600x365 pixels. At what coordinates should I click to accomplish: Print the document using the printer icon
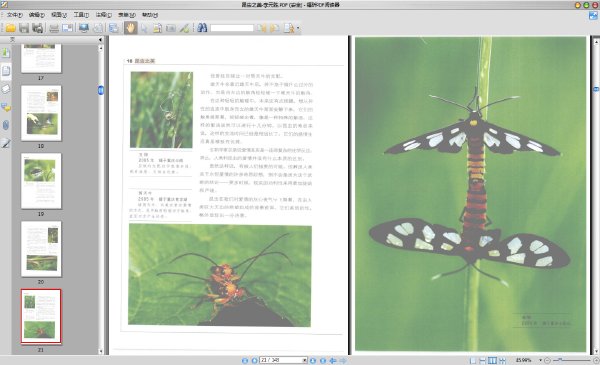[x=54, y=28]
